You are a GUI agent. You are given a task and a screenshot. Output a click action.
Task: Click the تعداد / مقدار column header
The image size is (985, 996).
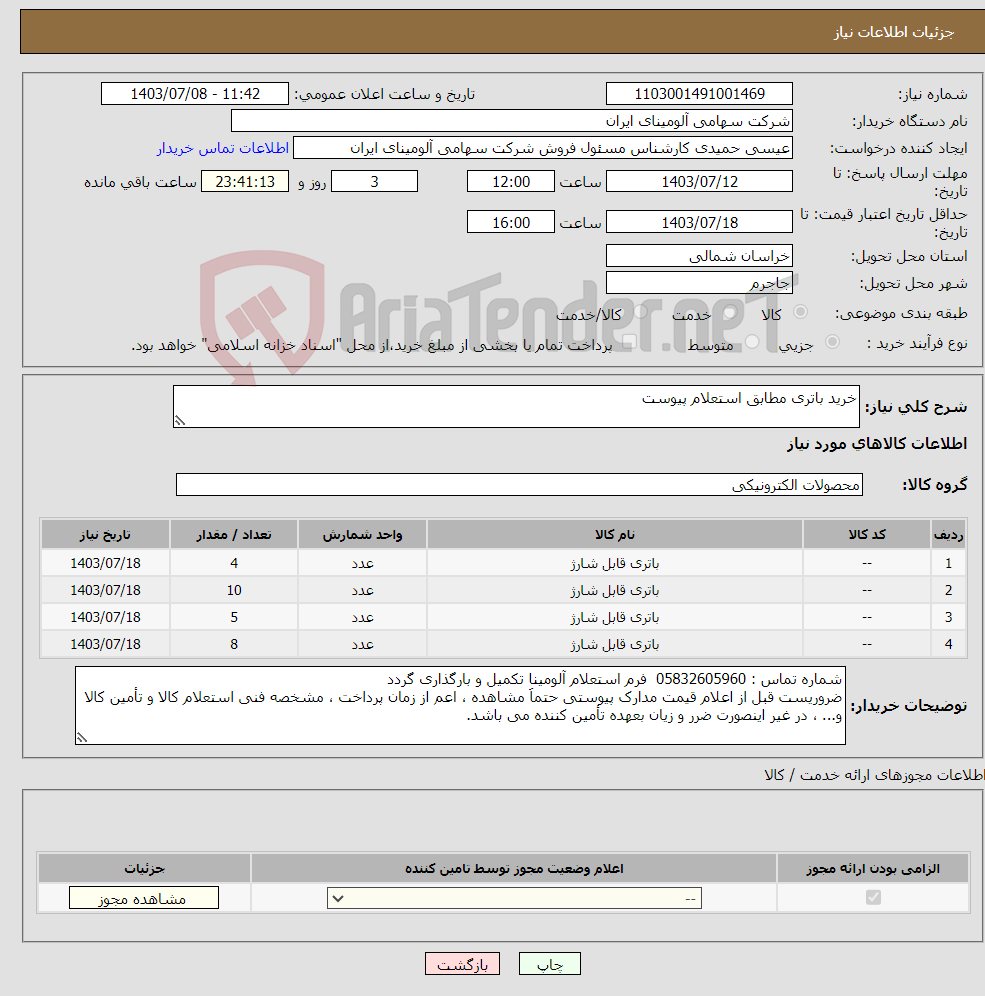(x=234, y=534)
